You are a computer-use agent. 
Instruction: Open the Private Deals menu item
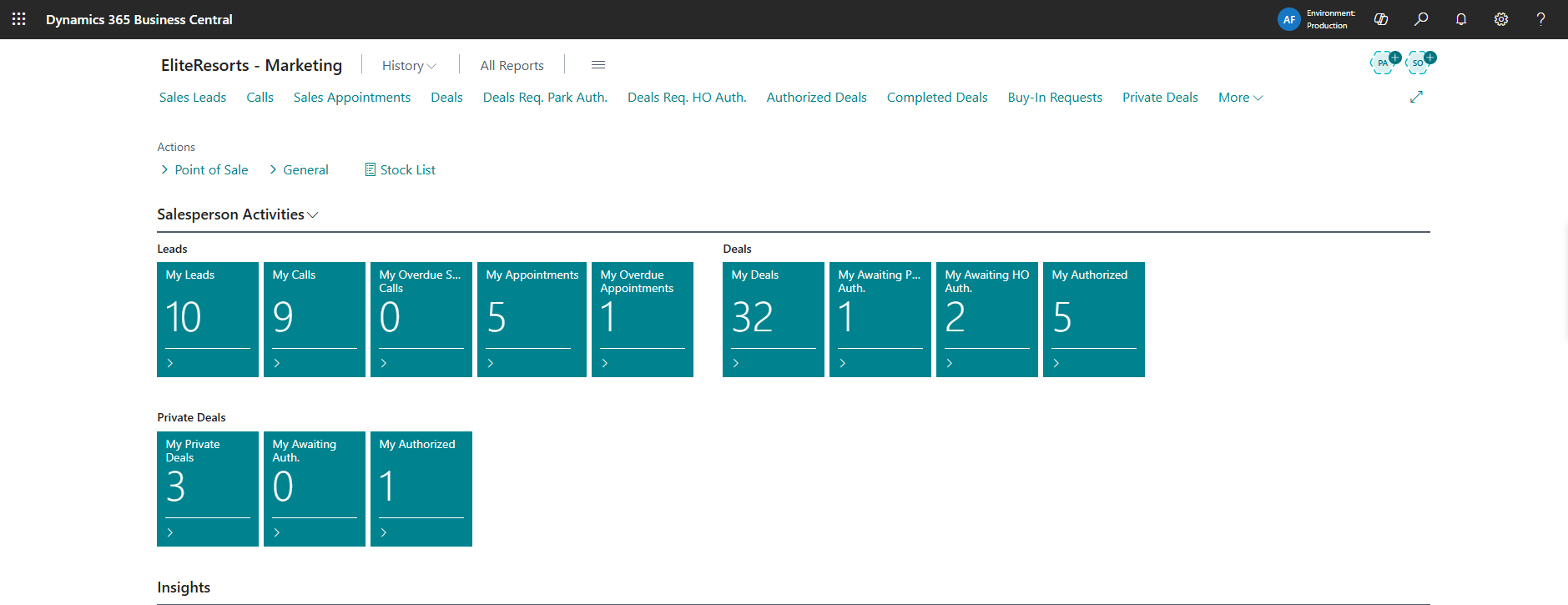[1160, 98]
